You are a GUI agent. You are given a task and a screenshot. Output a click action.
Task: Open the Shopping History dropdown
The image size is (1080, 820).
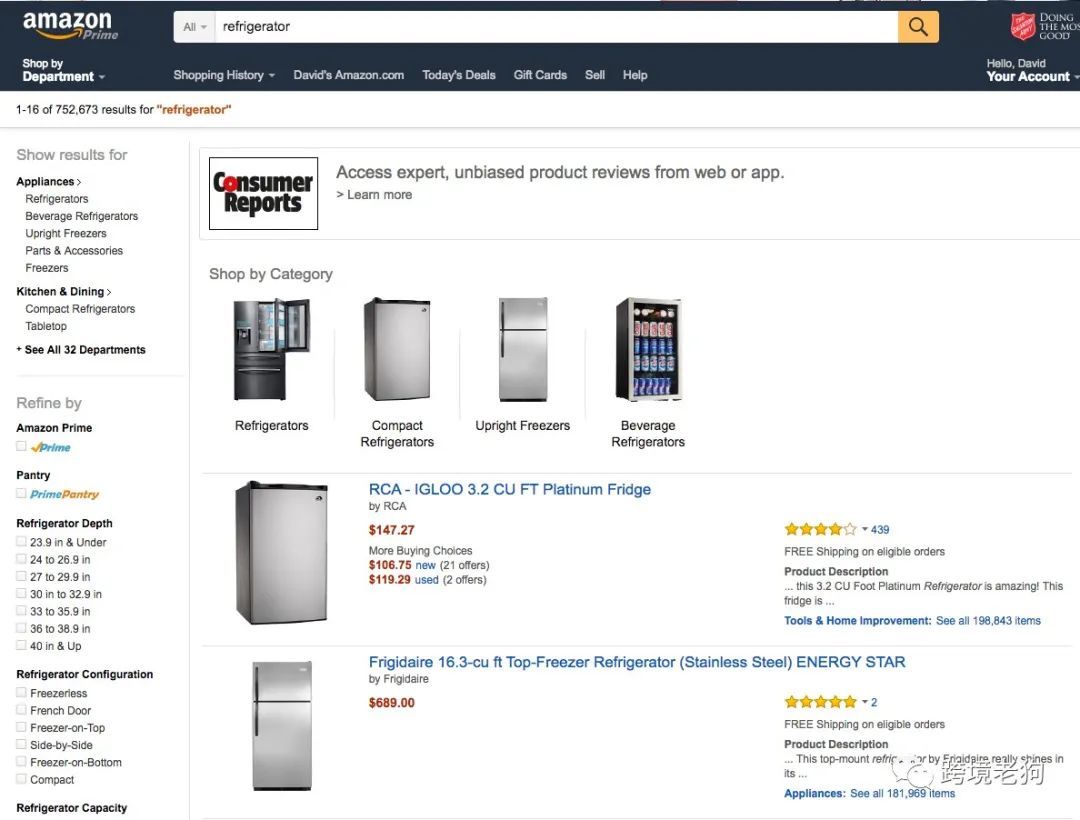pyautogui.click(x=224, y=75)
